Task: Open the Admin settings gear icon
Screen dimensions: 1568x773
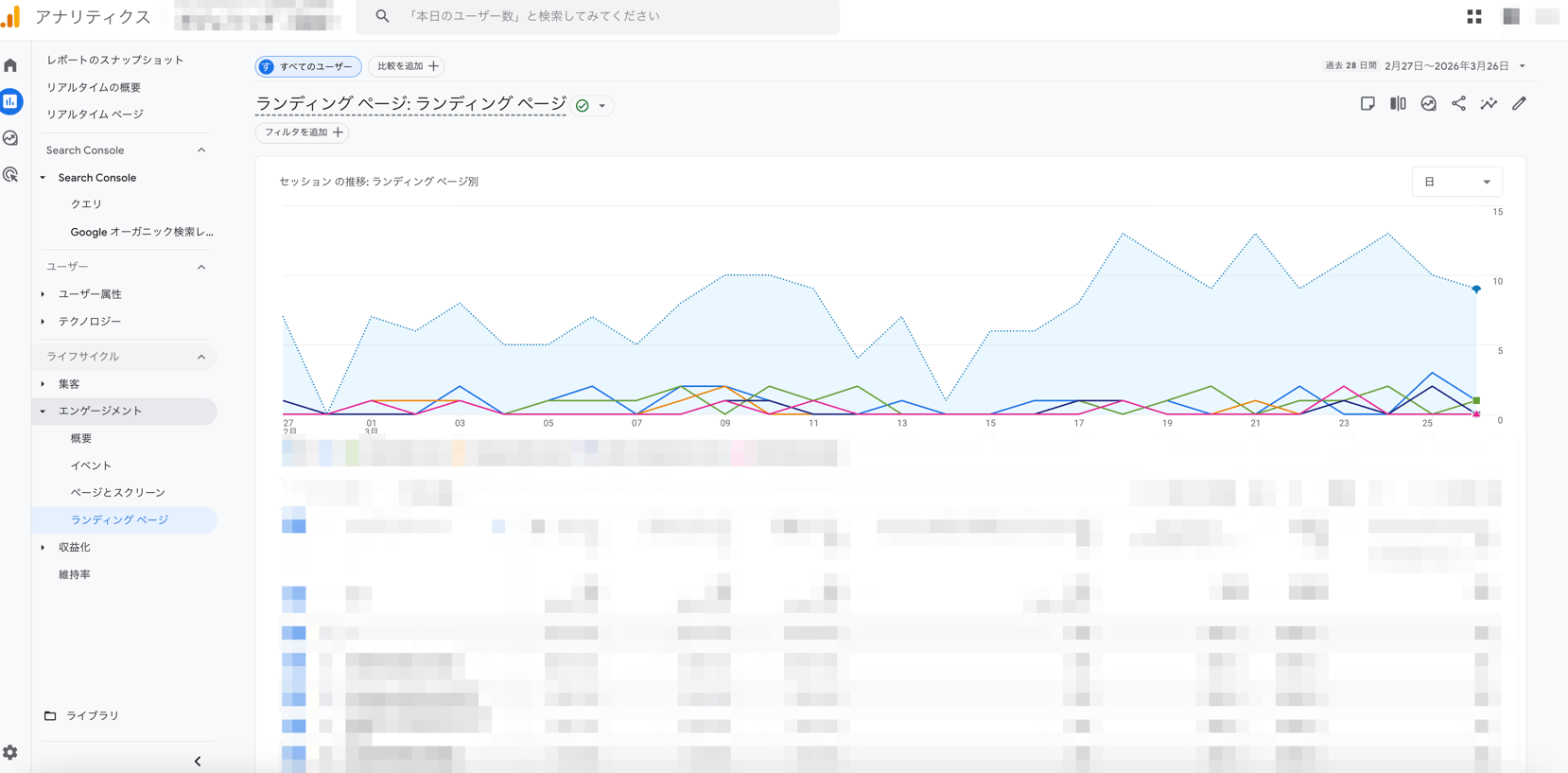Action: (x=10, y=752)
